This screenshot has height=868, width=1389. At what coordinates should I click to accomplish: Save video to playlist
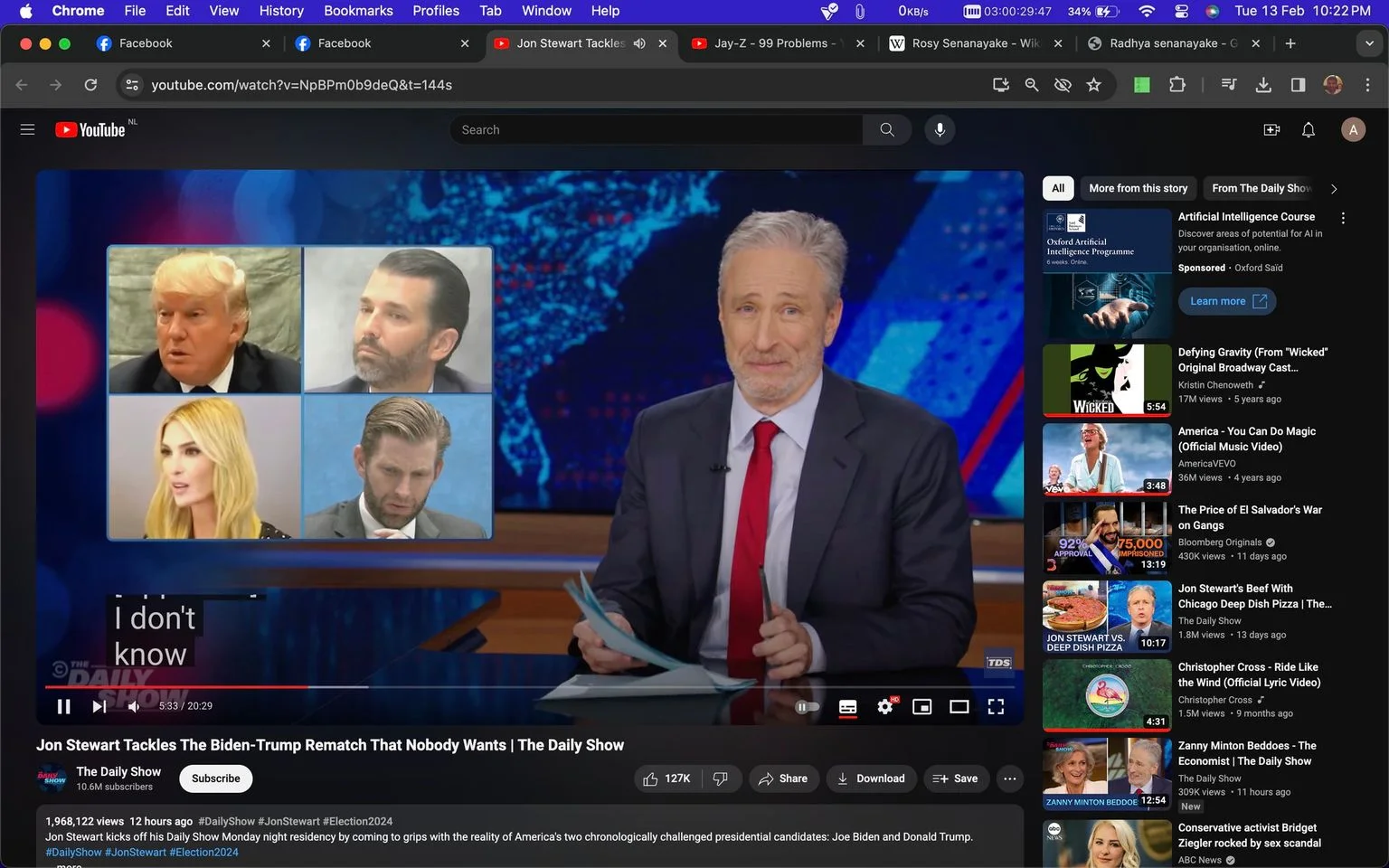click(x=956, y=778)
